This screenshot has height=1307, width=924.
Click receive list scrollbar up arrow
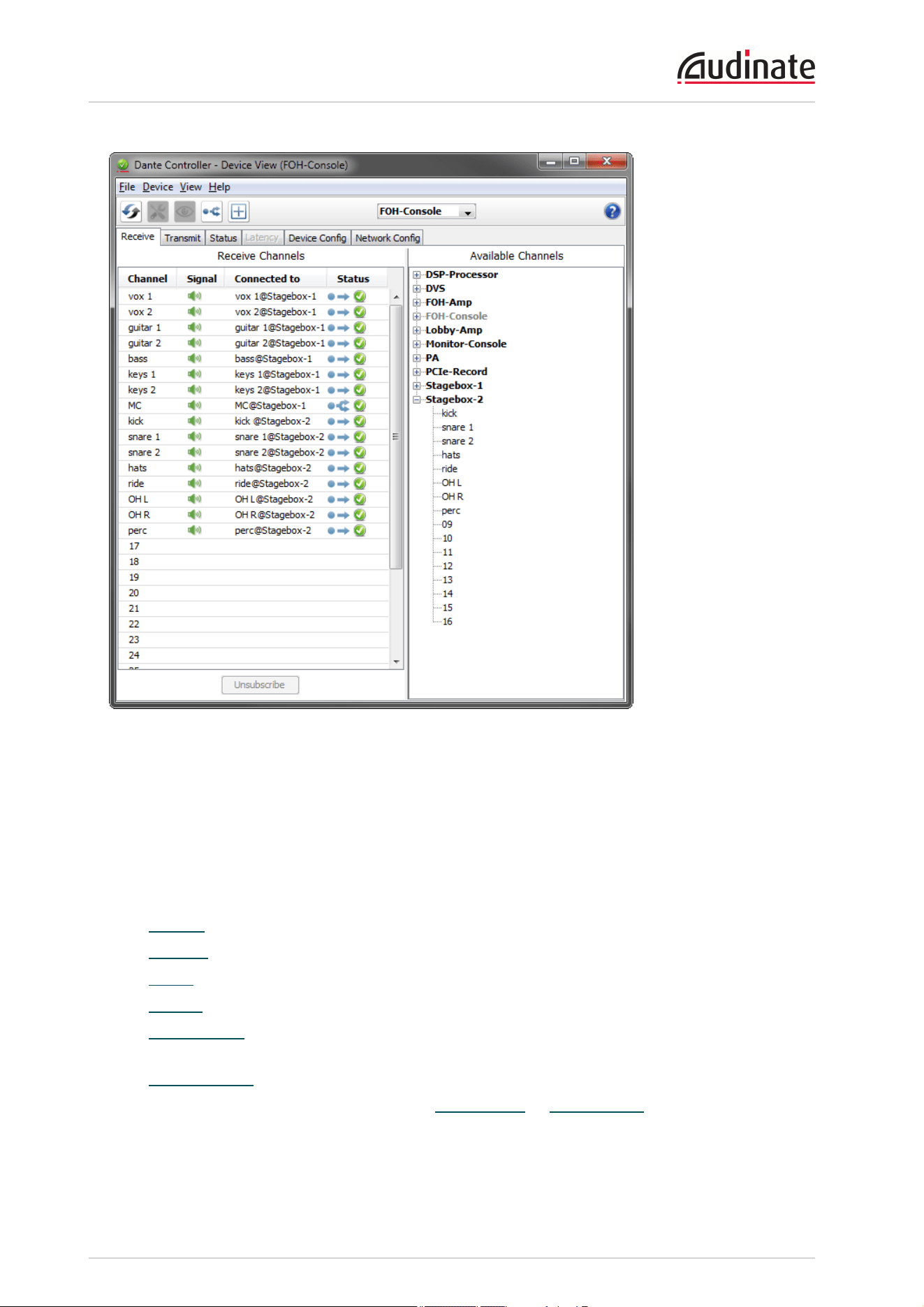397,297
